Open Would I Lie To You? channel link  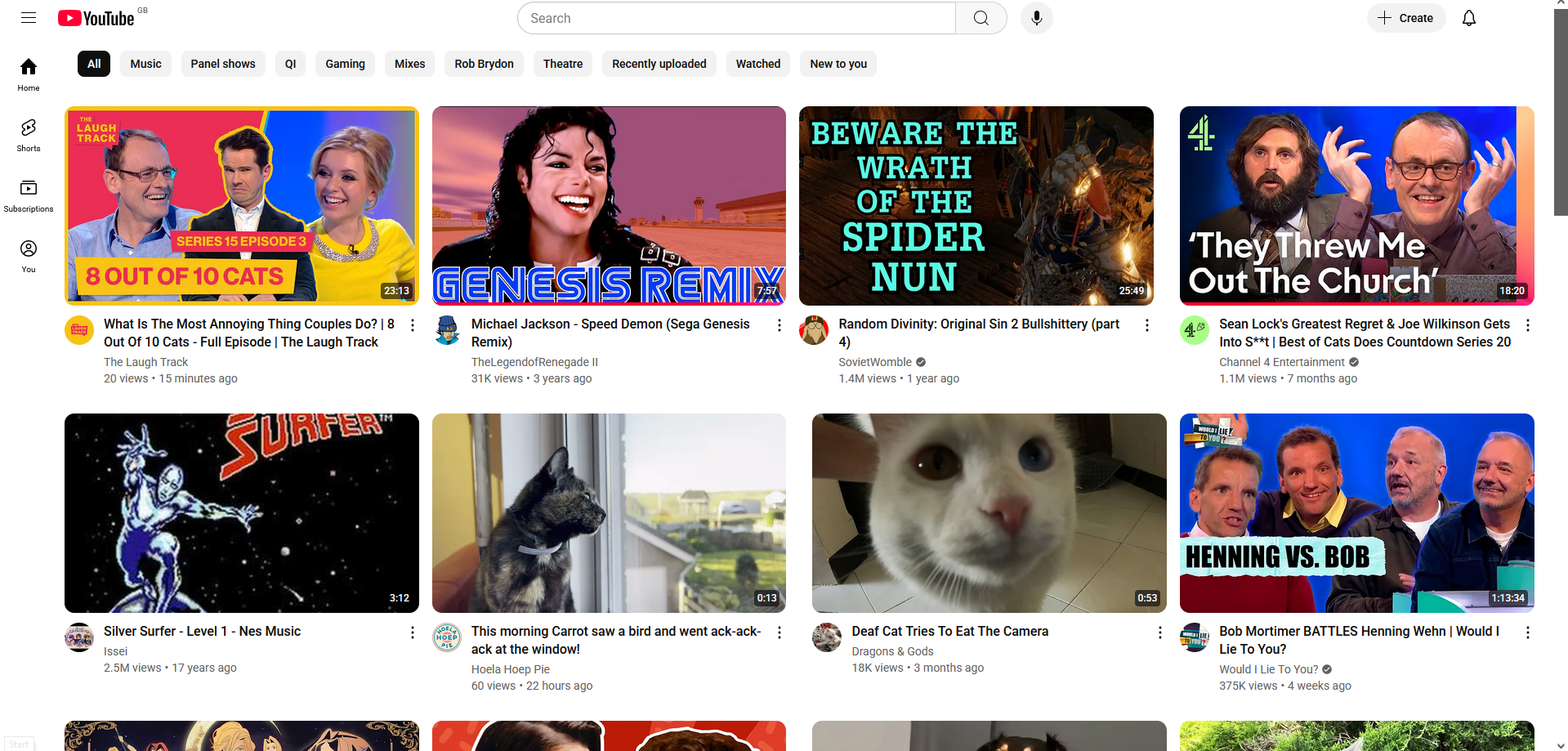(1268, 669)
